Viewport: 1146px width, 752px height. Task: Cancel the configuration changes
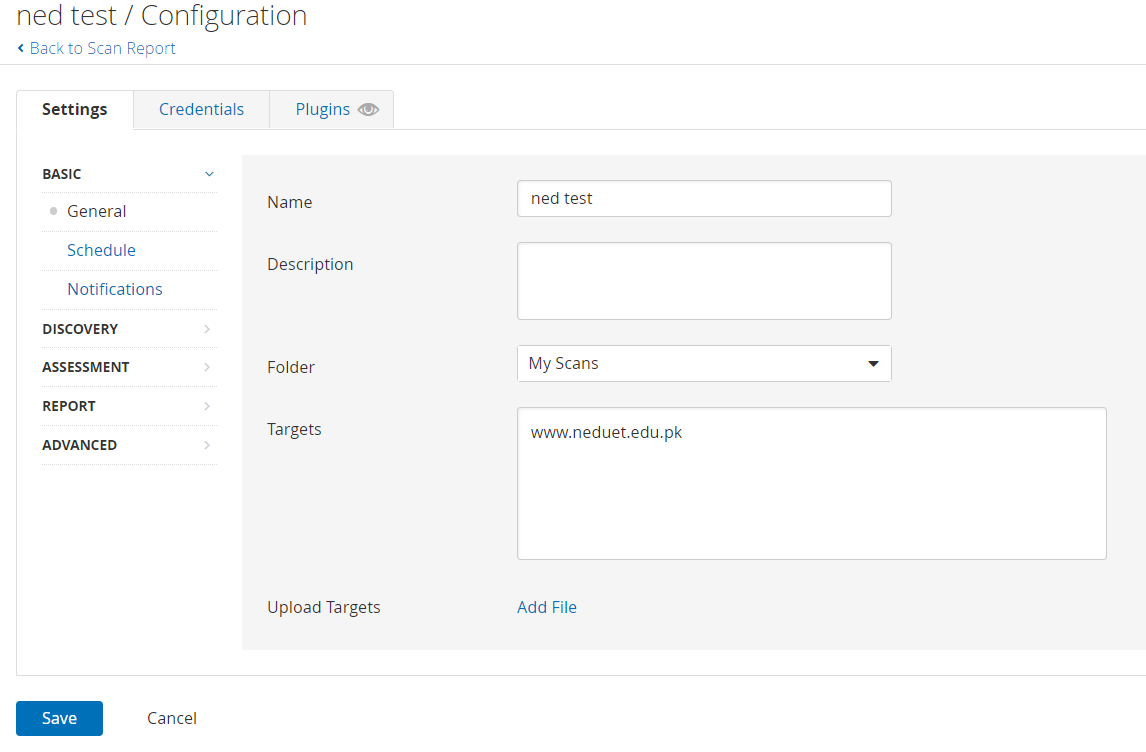172,718
